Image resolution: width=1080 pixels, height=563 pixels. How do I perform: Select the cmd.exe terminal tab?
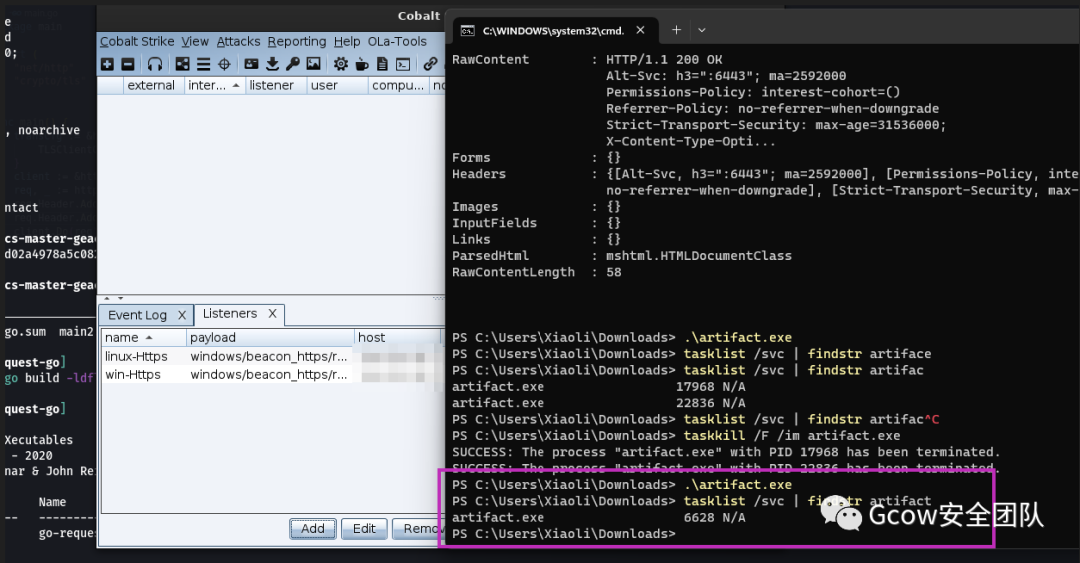coord(554,30)
